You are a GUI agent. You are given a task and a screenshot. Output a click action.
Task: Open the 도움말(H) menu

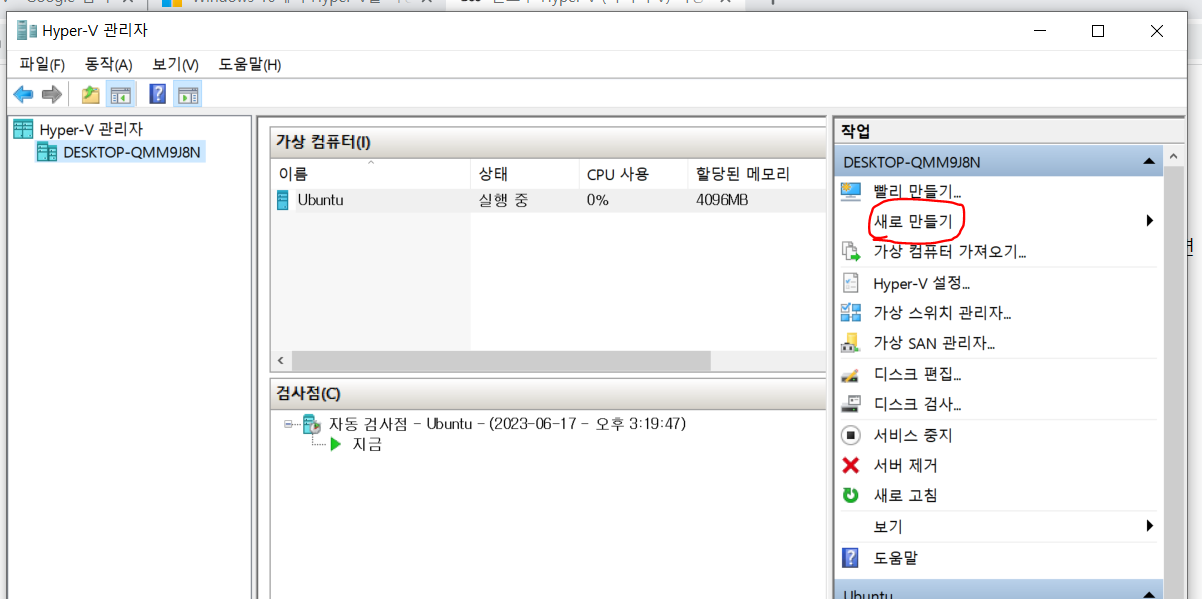coord(250,64)
